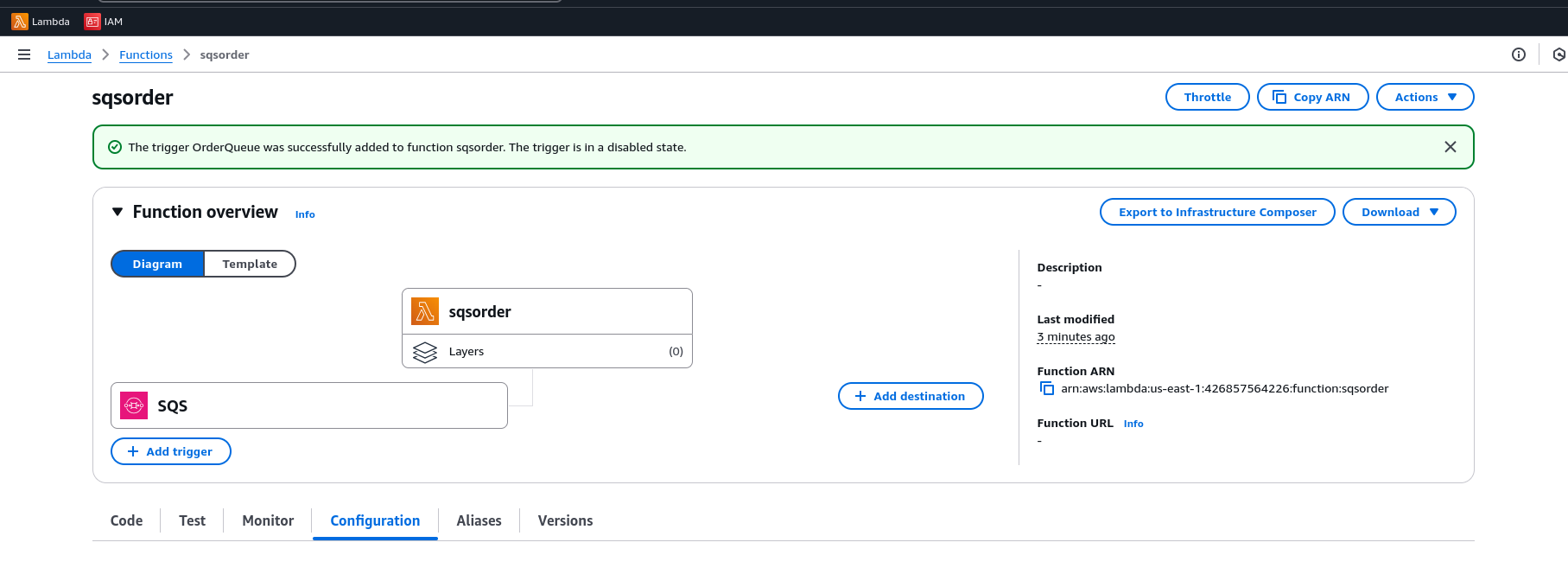1568x568 pixels.
Task: Click the Layers stack icon
Action: pyautogui.click(x=425, y=352)
